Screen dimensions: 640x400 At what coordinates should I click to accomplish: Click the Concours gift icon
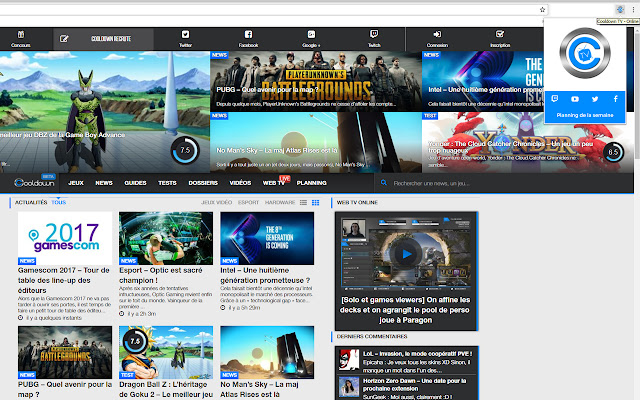click(21, 35)
